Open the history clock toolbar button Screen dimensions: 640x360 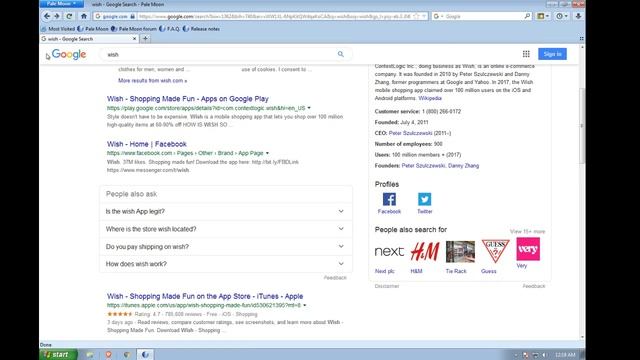pos(562,16)
